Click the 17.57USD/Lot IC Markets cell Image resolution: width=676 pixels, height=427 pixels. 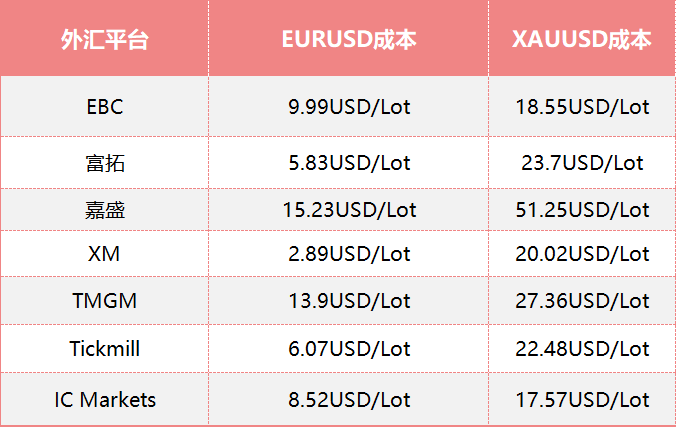582,400
